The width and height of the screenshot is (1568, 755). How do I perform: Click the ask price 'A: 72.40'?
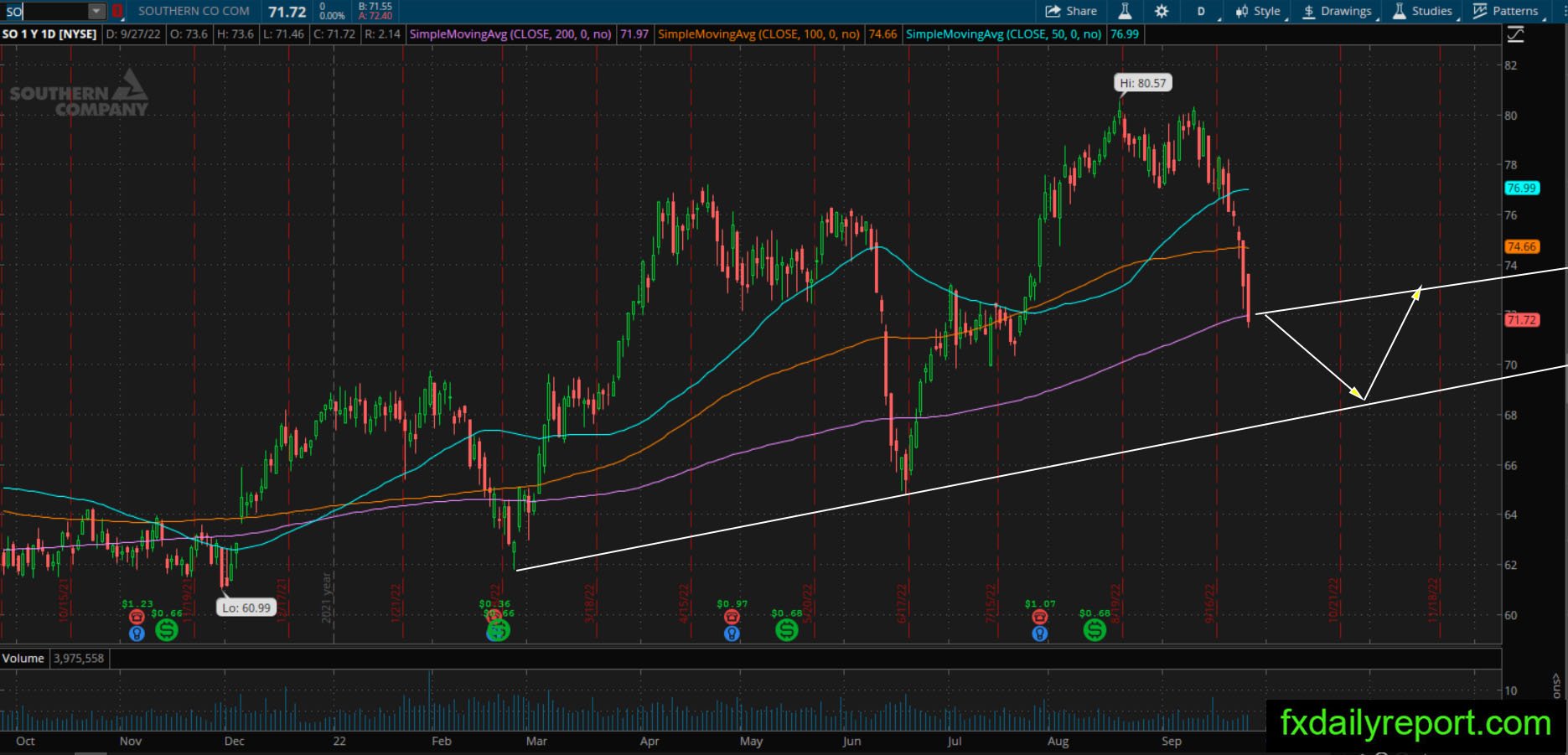coord(375,16)
